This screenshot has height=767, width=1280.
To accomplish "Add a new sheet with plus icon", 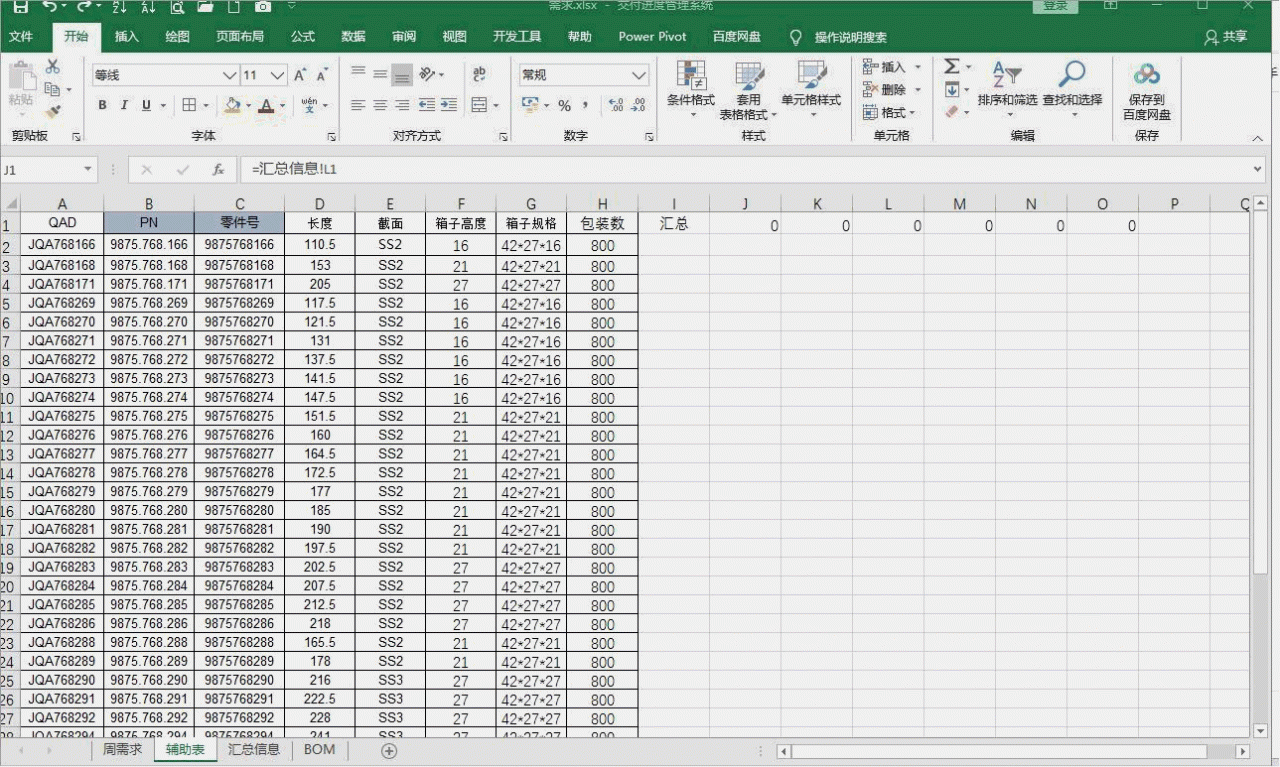I will tap(389, 750).
